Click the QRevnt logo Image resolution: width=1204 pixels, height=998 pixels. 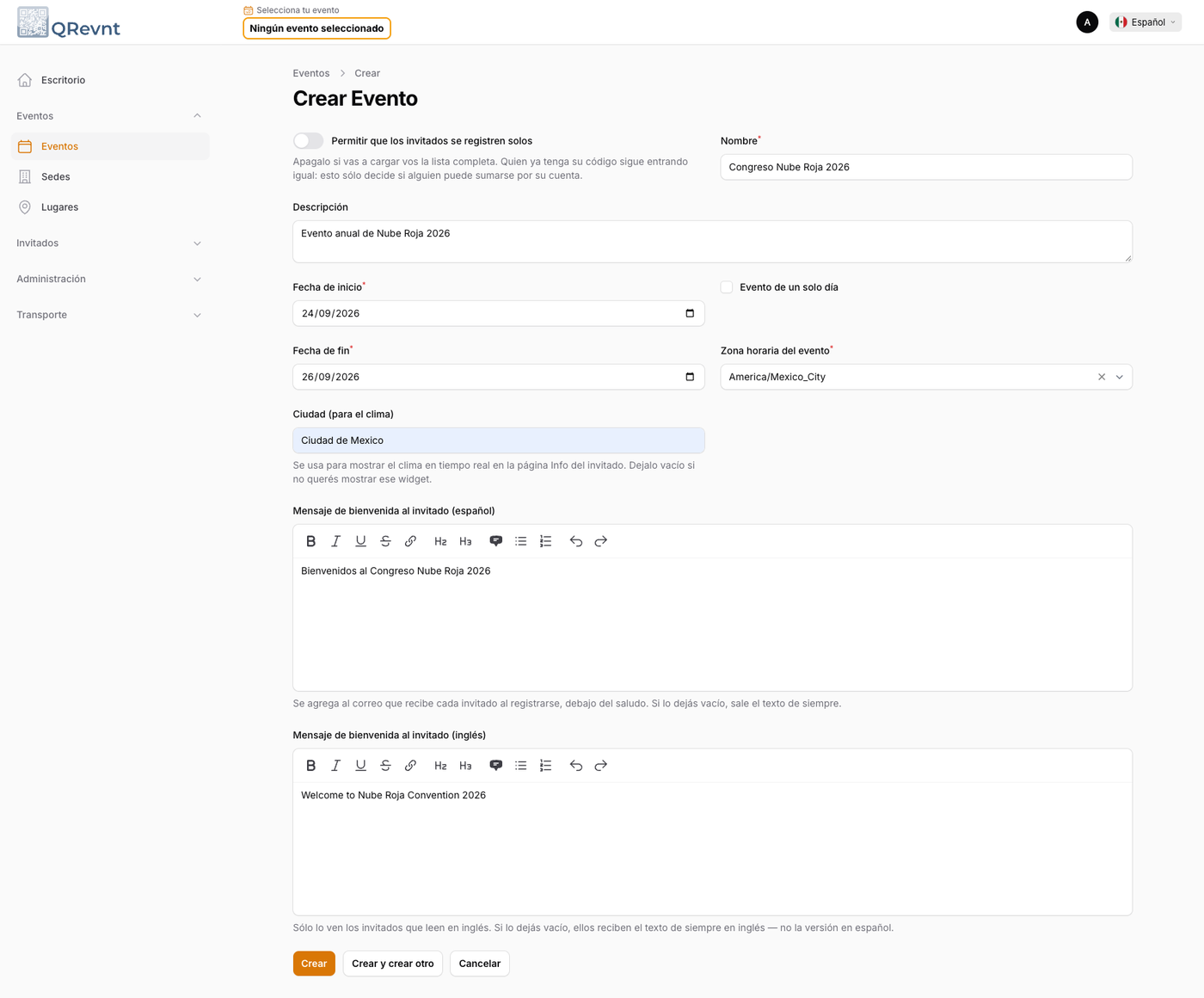[69, 22]
